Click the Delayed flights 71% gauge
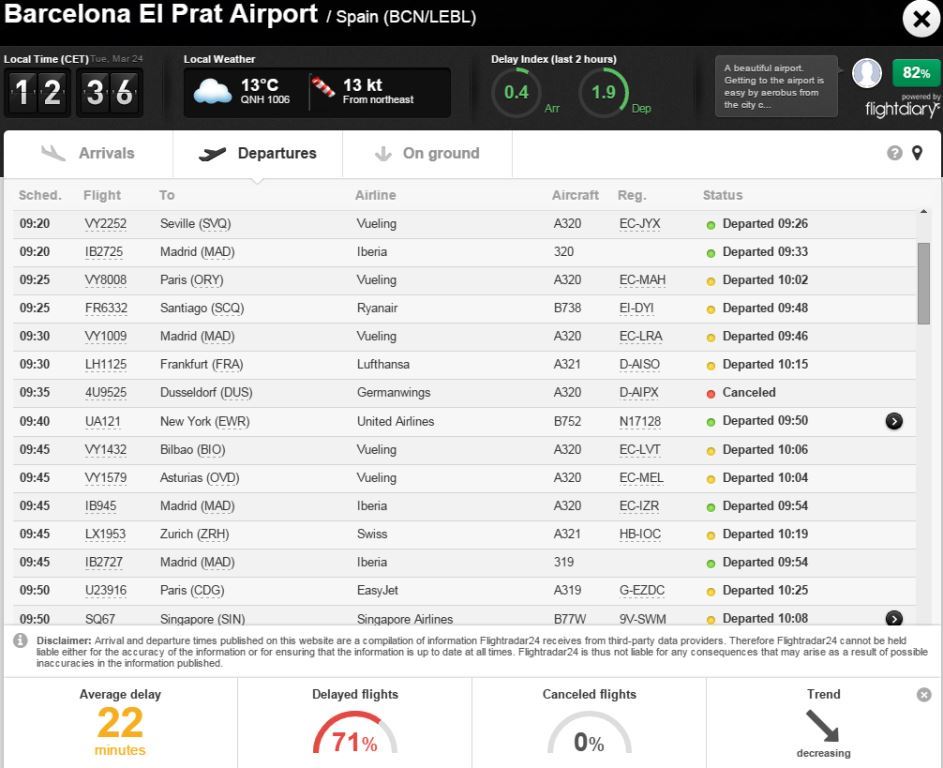943x768 pixels. [355, 733]
